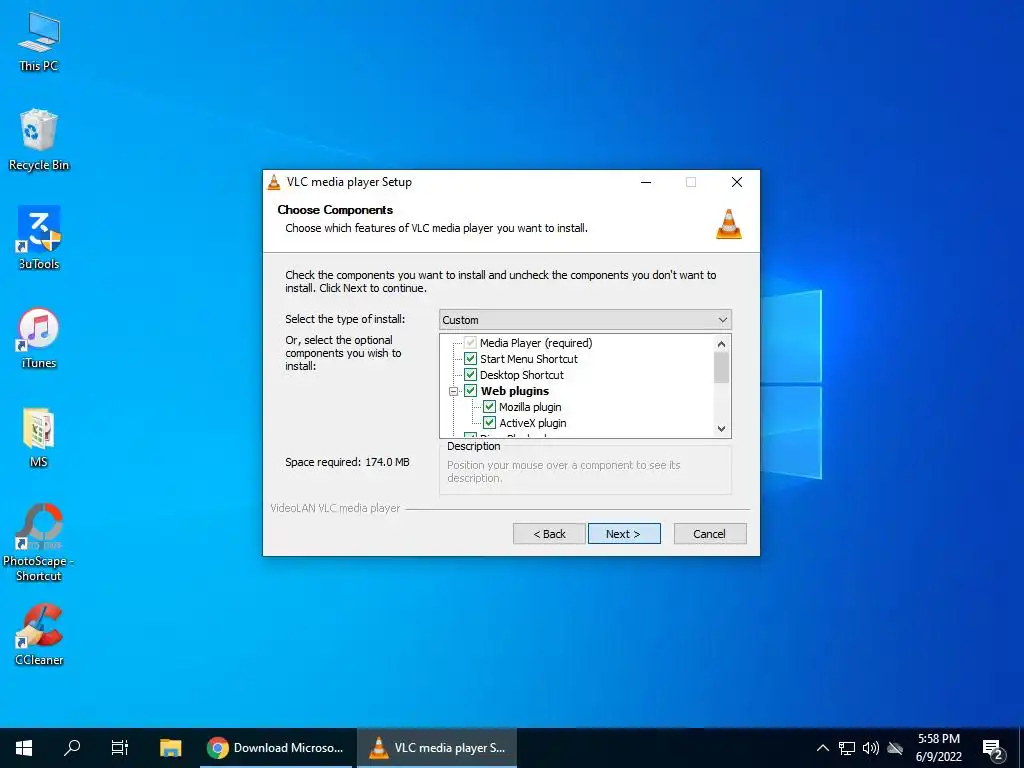Open This PC desktop icon
This screenshot has width=1024, height=768.
[39, 42]
